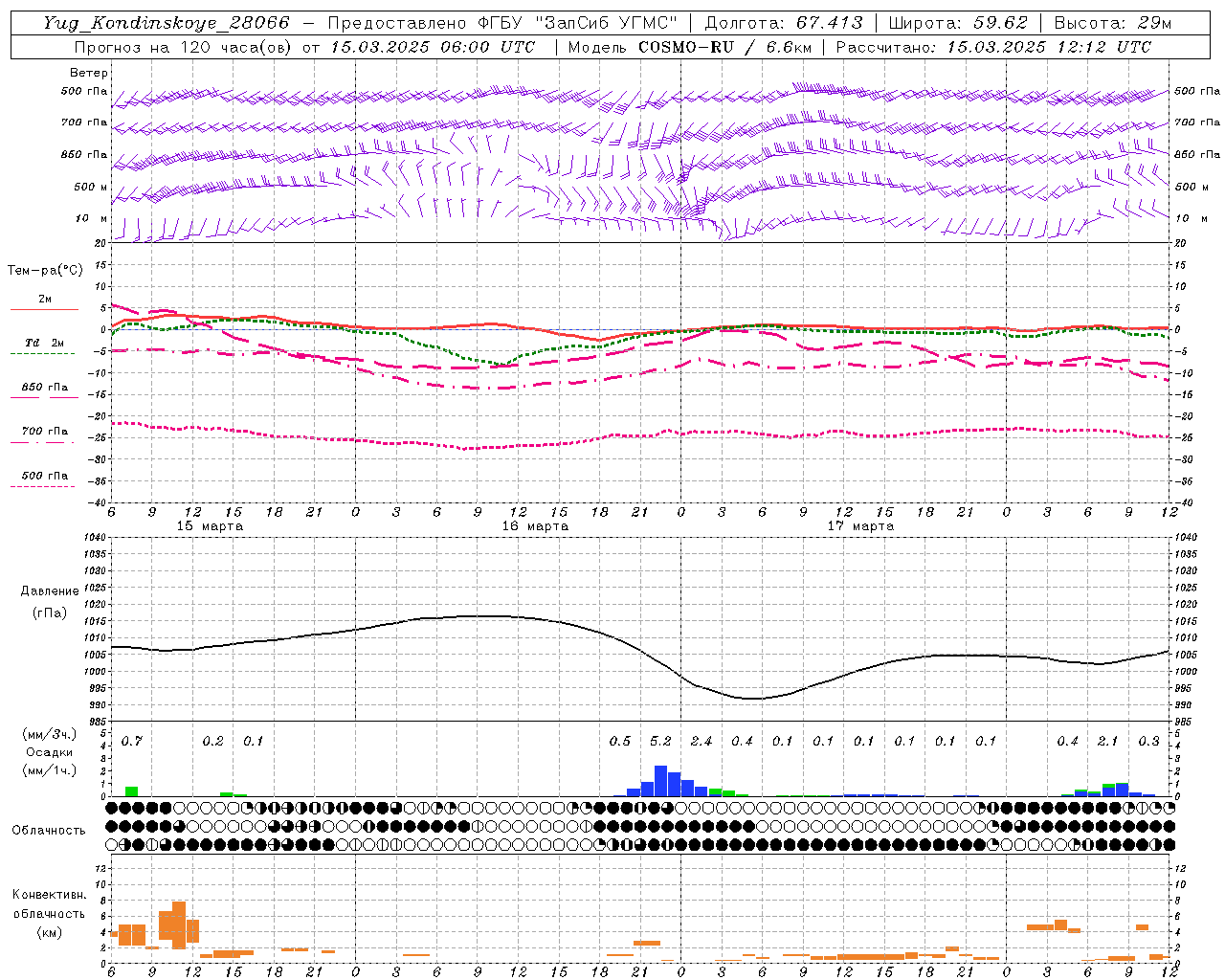The width and height of the screenshot is (1225, 980).
Task: Click the date label 16 марта
Action: [x=536, y=525]
